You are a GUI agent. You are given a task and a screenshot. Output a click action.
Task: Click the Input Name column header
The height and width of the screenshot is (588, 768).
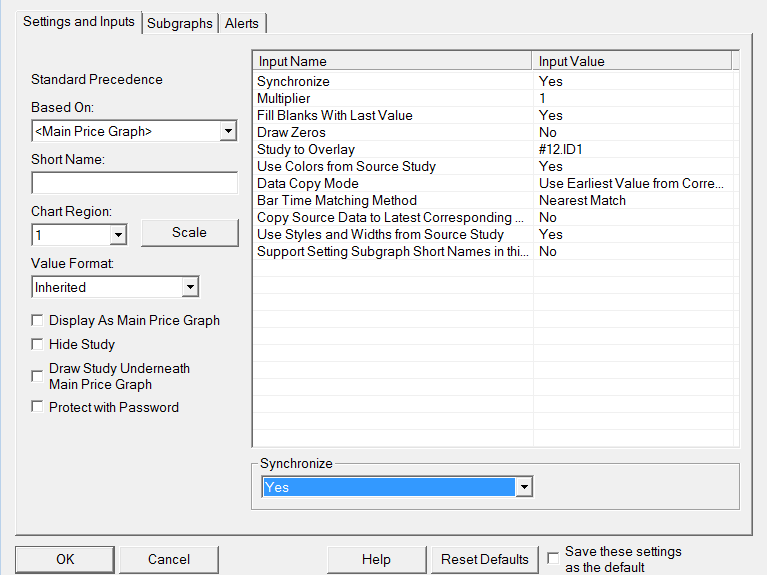[x=393, y=61]
